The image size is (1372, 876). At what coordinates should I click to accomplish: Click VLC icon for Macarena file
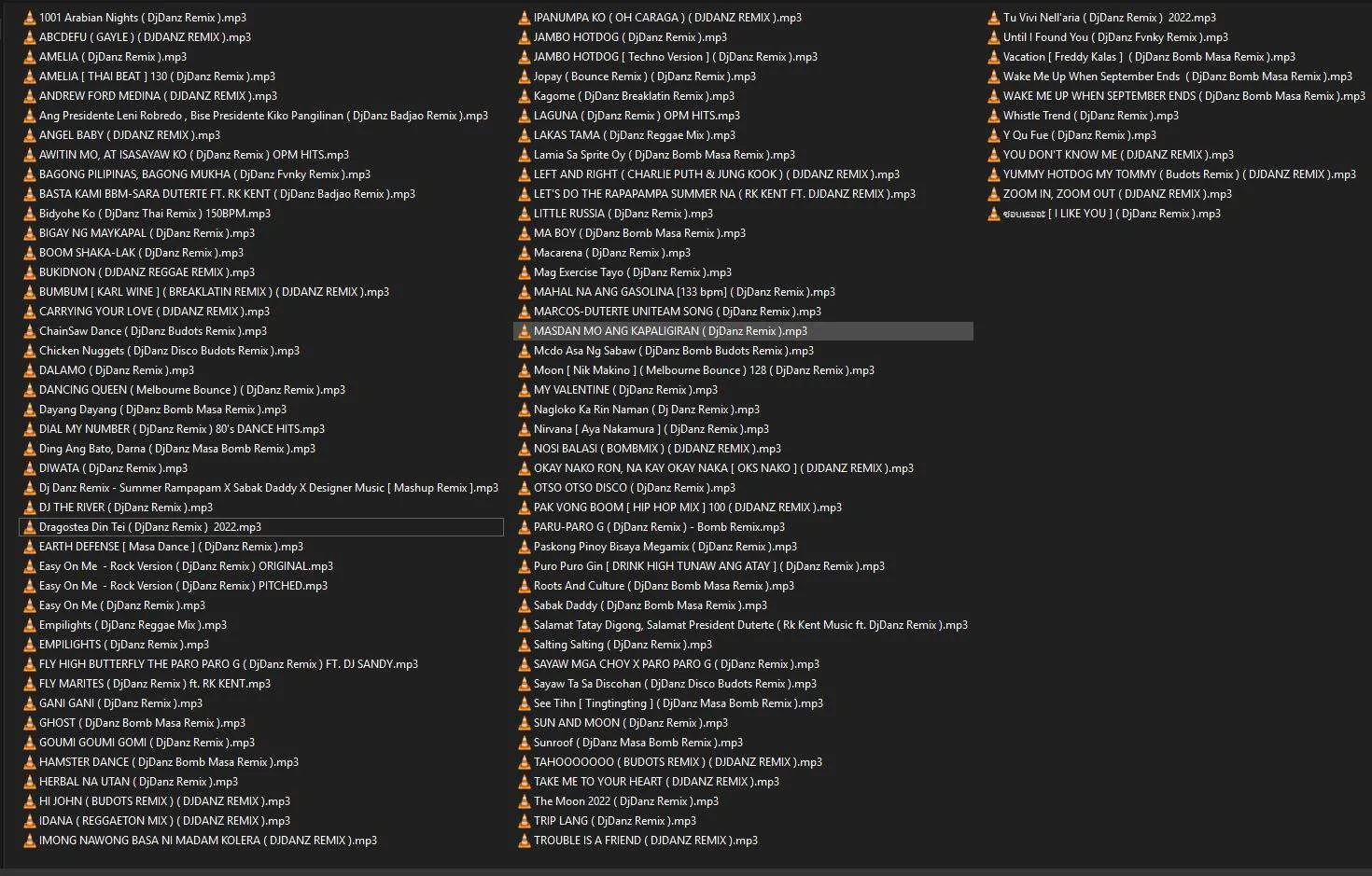(x=525, y=253)
